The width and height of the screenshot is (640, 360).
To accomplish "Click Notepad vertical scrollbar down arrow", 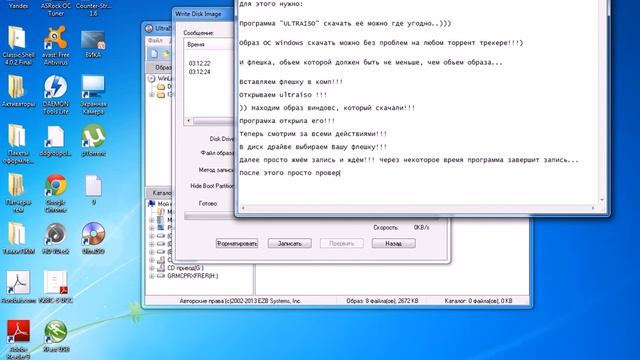I will coord(602,200).
